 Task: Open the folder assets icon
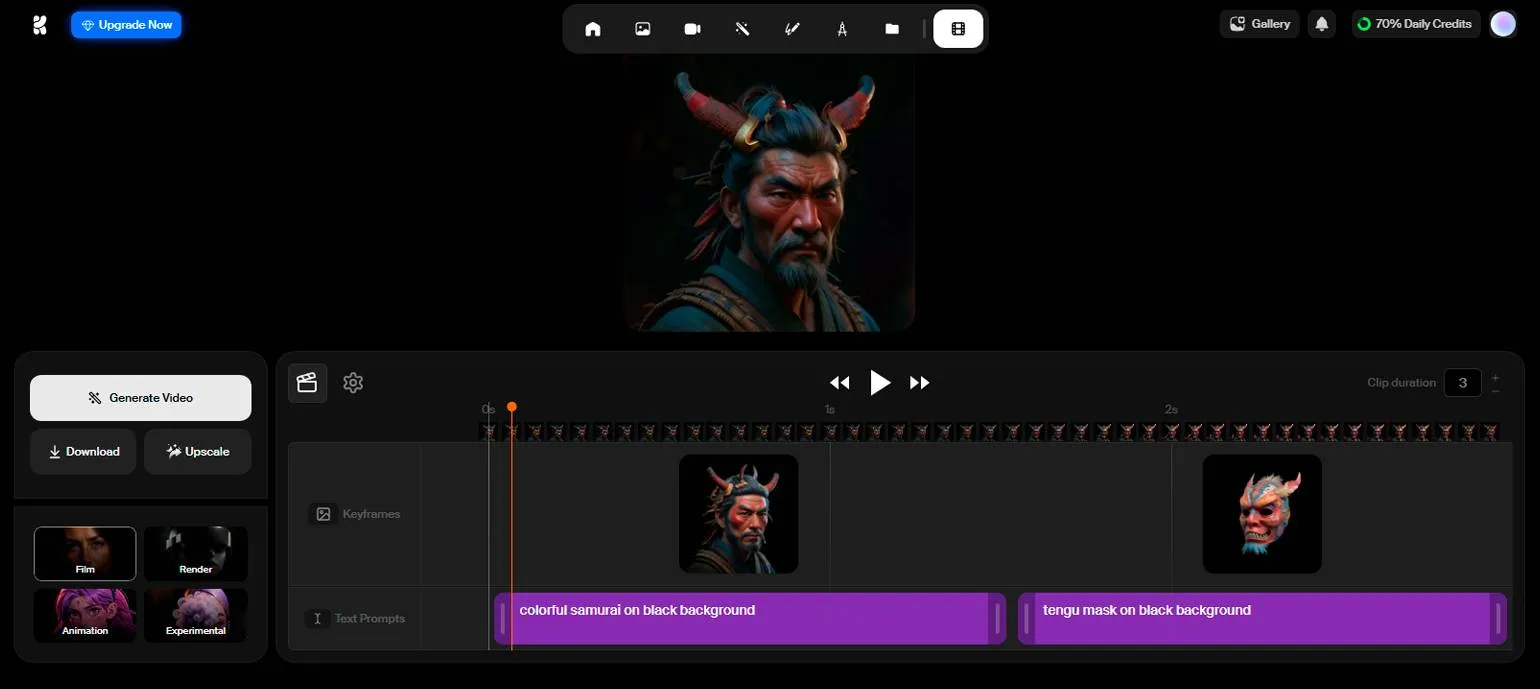pyautogui.click(x=892, y=29)
